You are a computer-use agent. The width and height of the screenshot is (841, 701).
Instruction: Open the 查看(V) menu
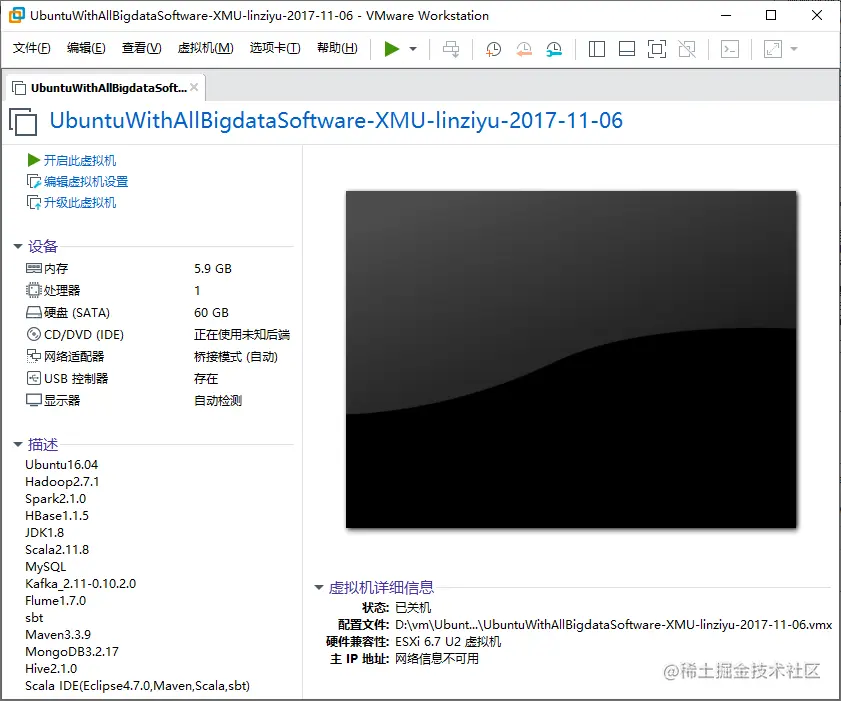(142, 48)
